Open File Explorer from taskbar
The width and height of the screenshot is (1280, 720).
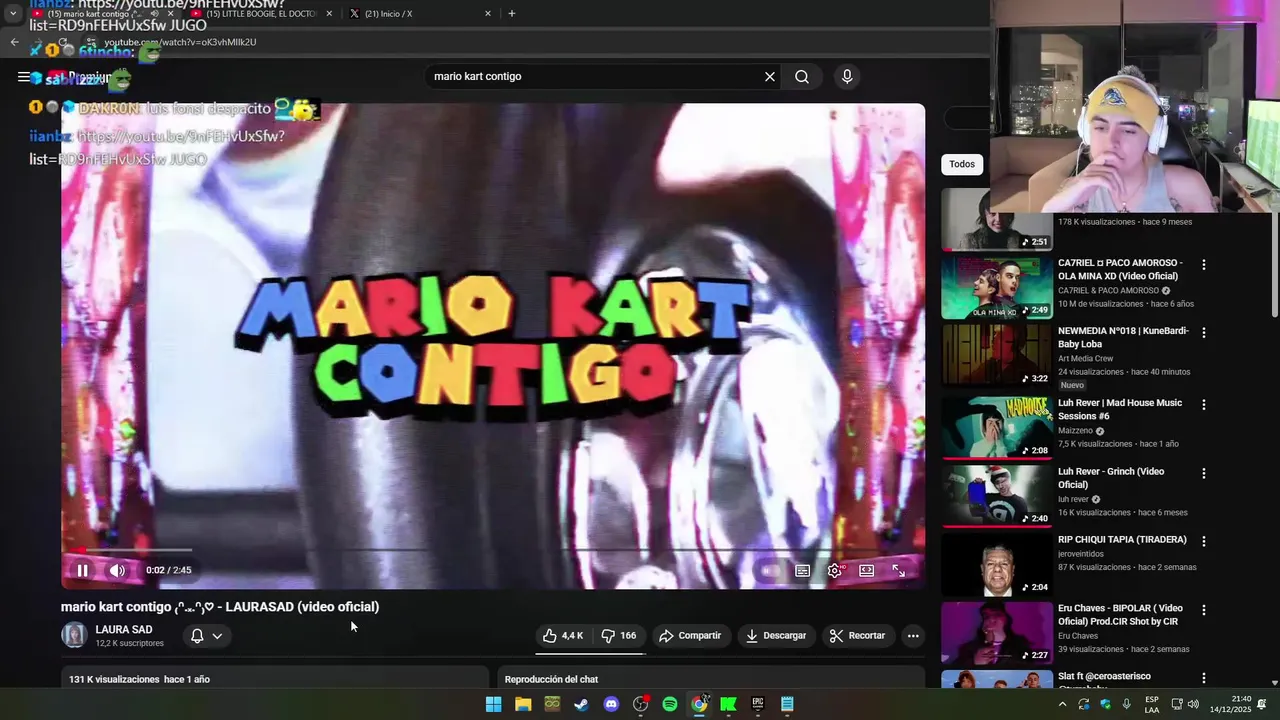pyautogui.click(x=522, y=704)
